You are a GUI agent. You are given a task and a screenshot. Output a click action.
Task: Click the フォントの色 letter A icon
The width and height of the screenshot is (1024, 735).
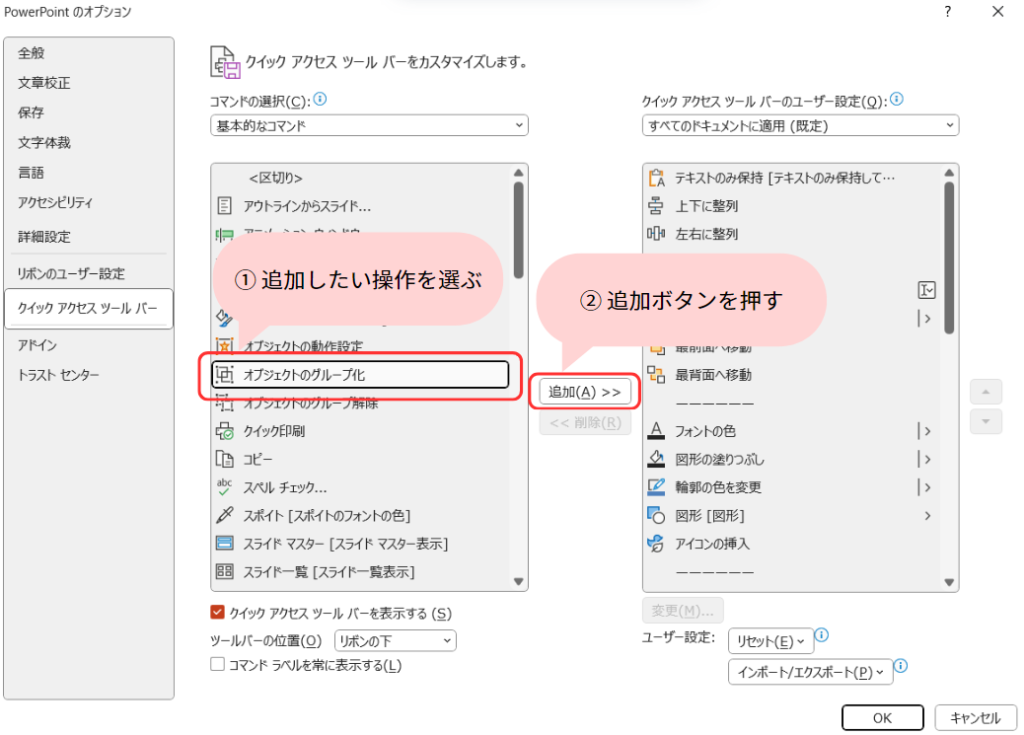click(x=656, y=431)
